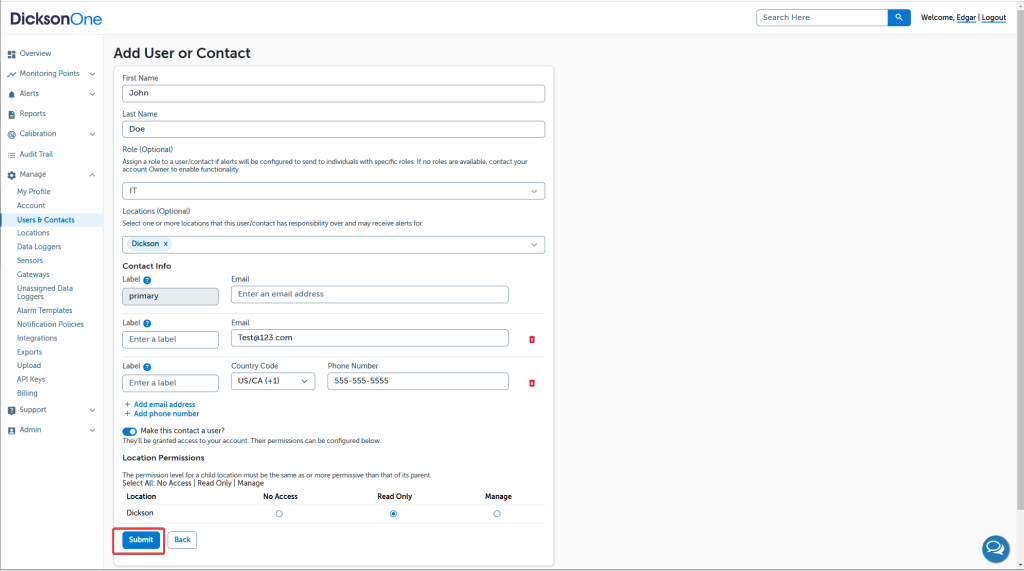Open Billing page
The image size is (1024, 571).
27,393
